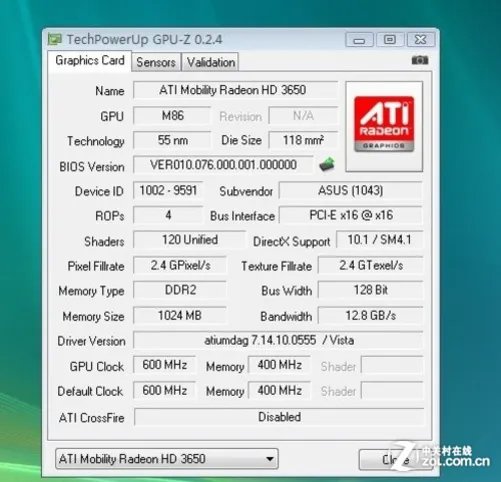Click the BIOS Version field VER010.076.000.001.000000

pyautogui.click(x=223, y=165)
